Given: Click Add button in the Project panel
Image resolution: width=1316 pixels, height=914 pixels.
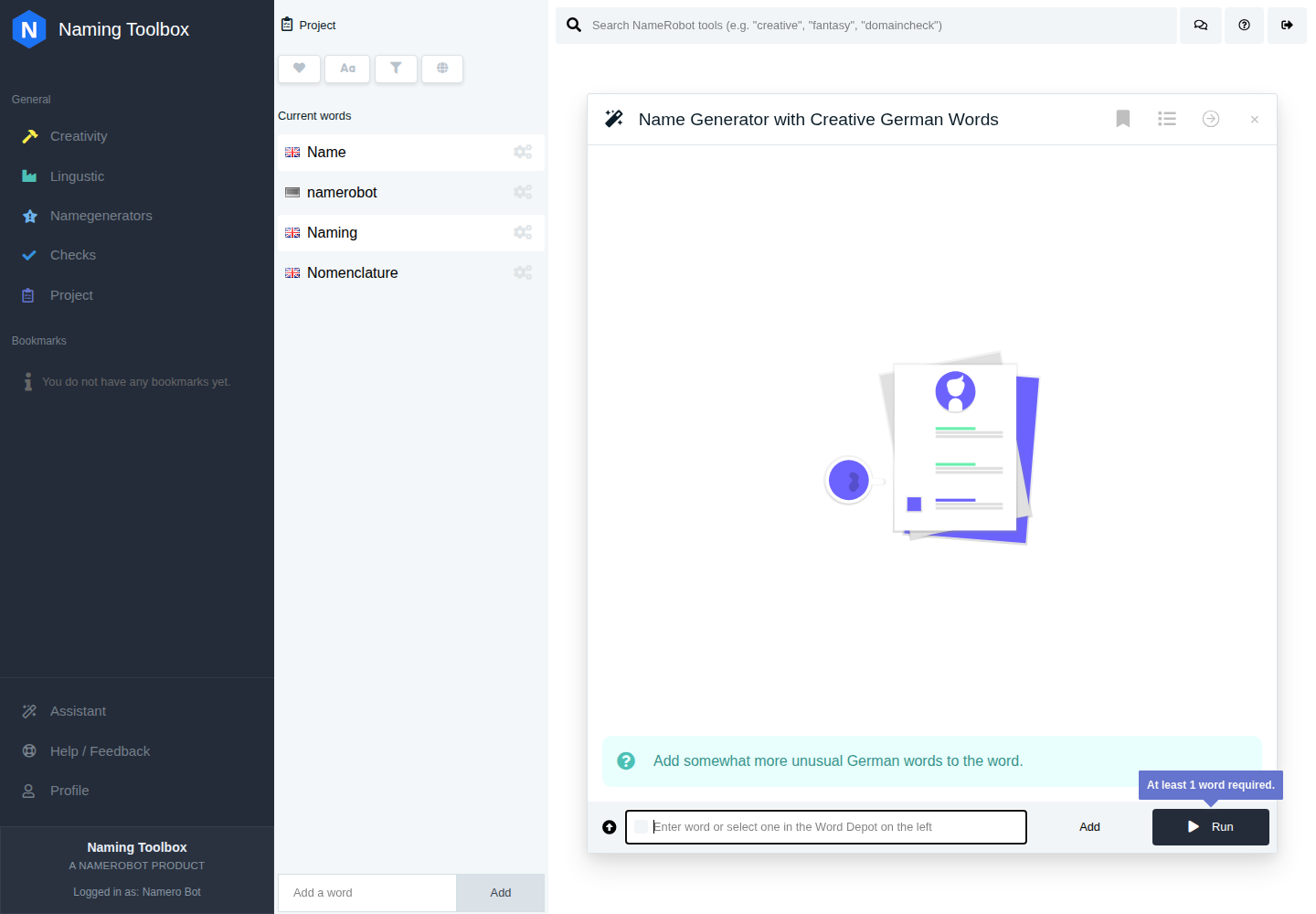Looking at the screenshot, I should [501, 893].
